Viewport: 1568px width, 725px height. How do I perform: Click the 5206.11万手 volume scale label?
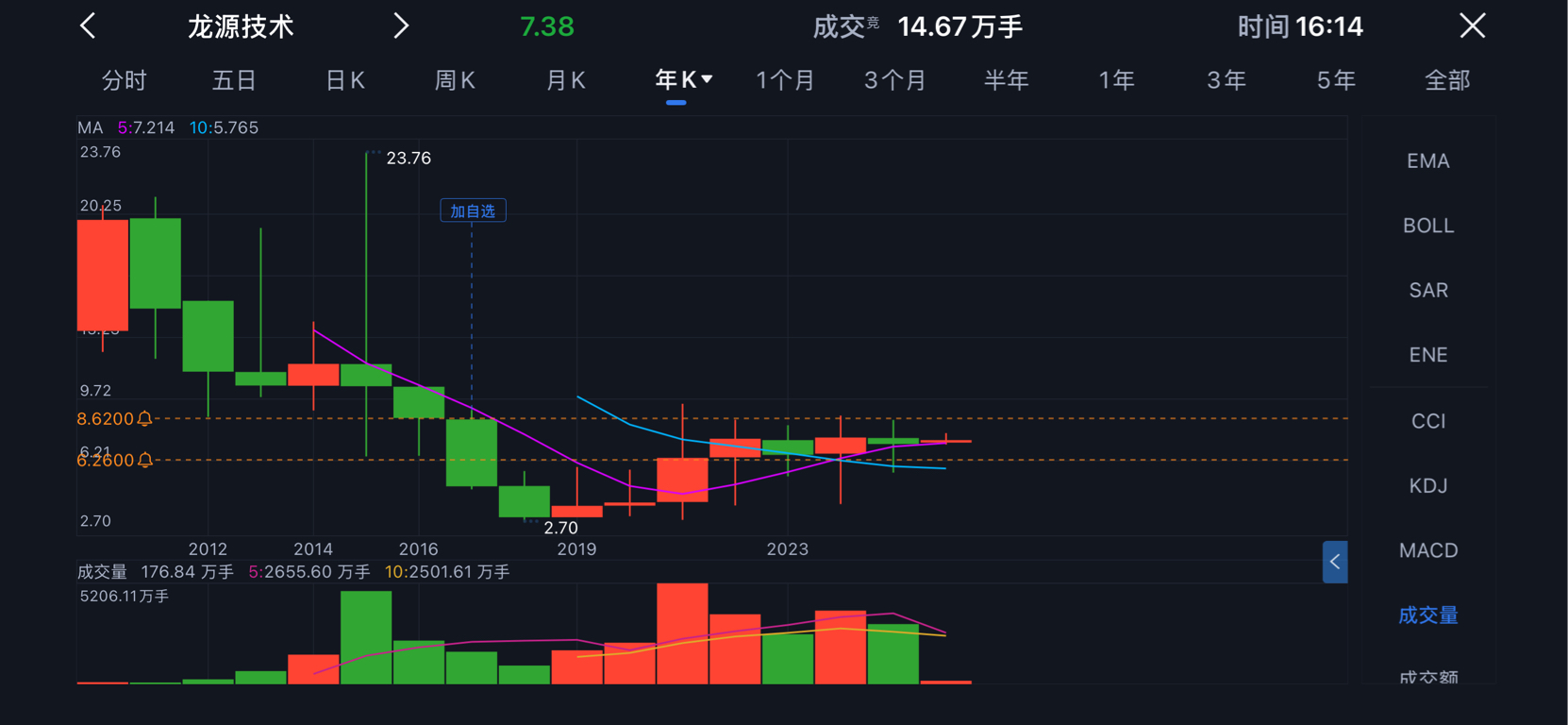pos(125,596)
